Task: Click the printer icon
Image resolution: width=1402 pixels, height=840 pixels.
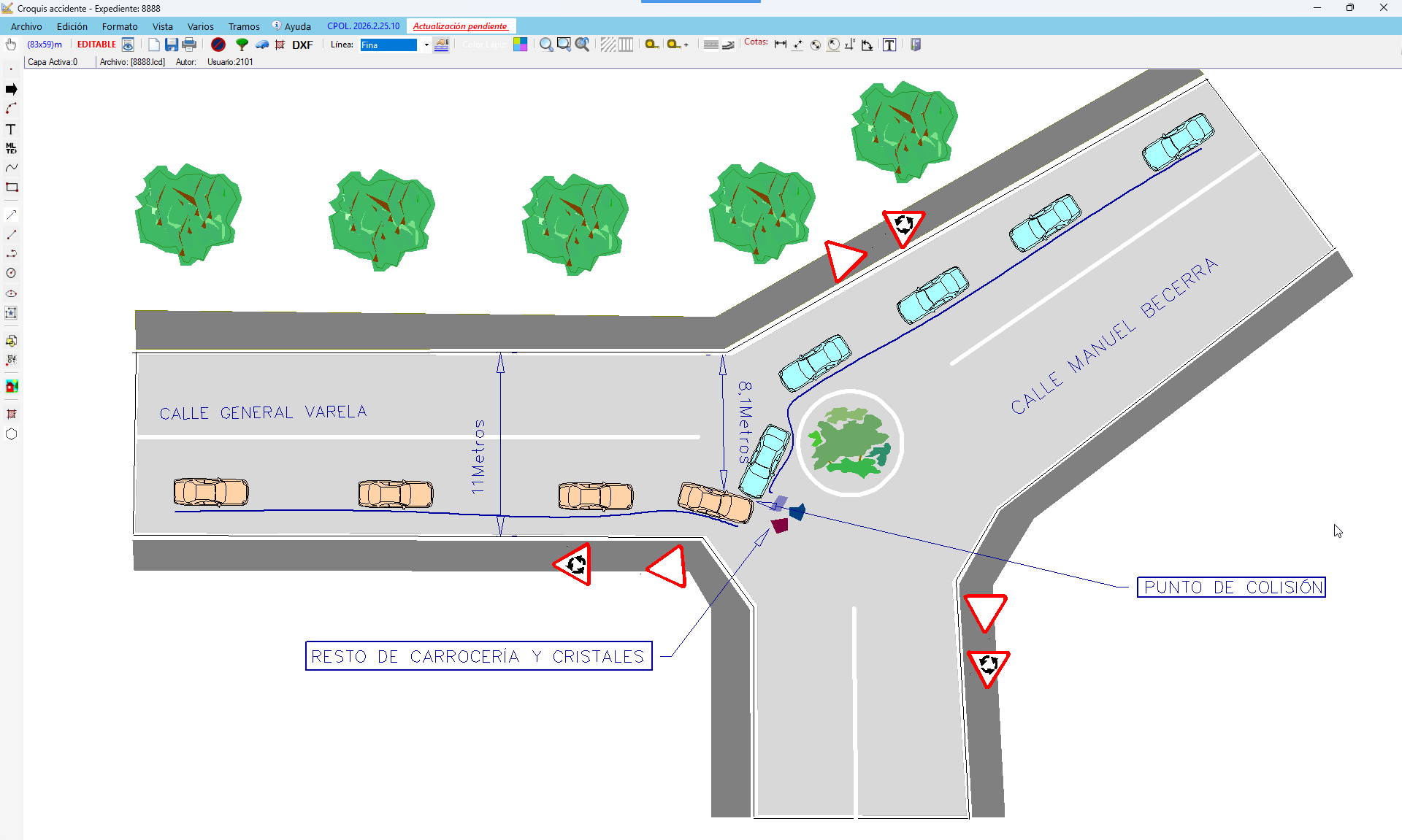Action: [x=189, y=45]
